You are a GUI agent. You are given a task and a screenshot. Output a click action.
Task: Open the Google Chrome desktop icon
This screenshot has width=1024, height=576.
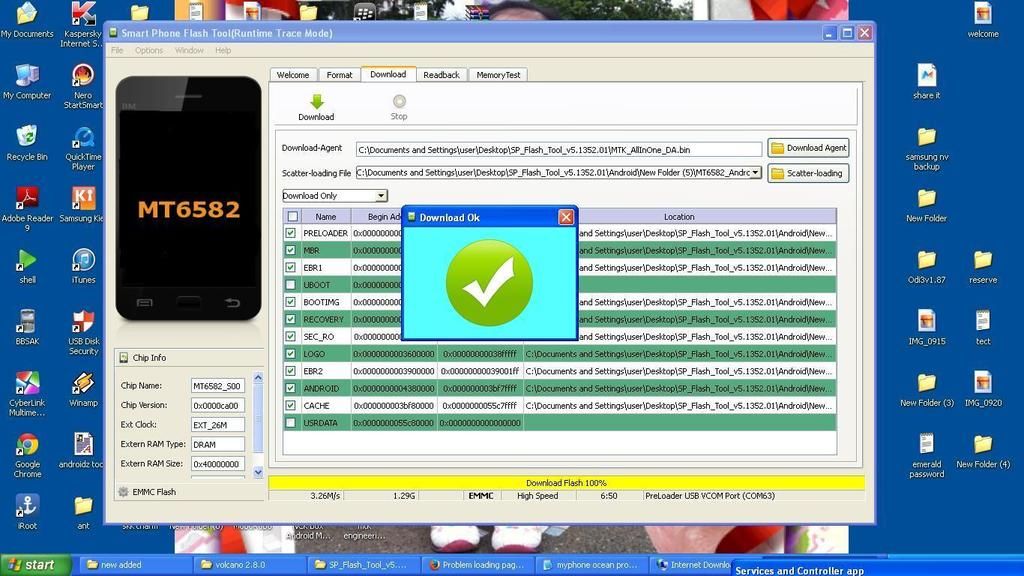click(27, 447)
